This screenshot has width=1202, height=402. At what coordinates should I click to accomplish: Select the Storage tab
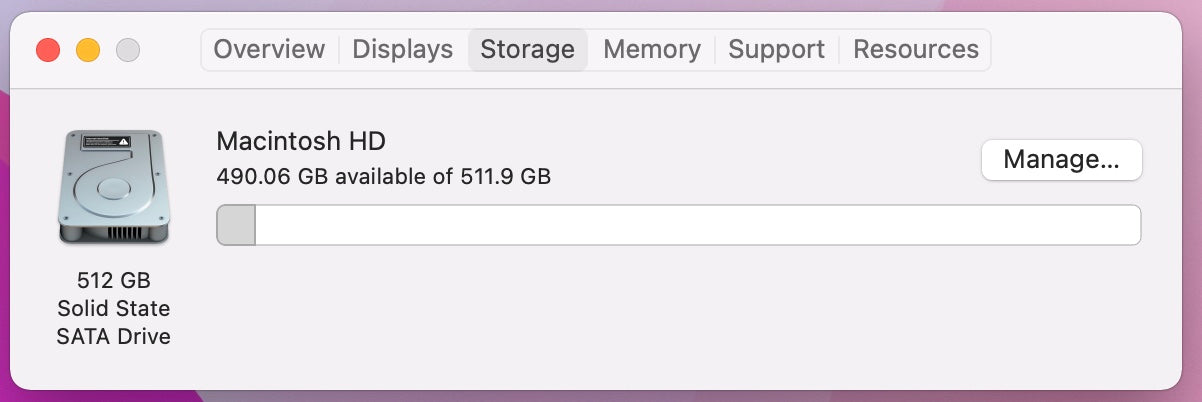pos(527,49)
